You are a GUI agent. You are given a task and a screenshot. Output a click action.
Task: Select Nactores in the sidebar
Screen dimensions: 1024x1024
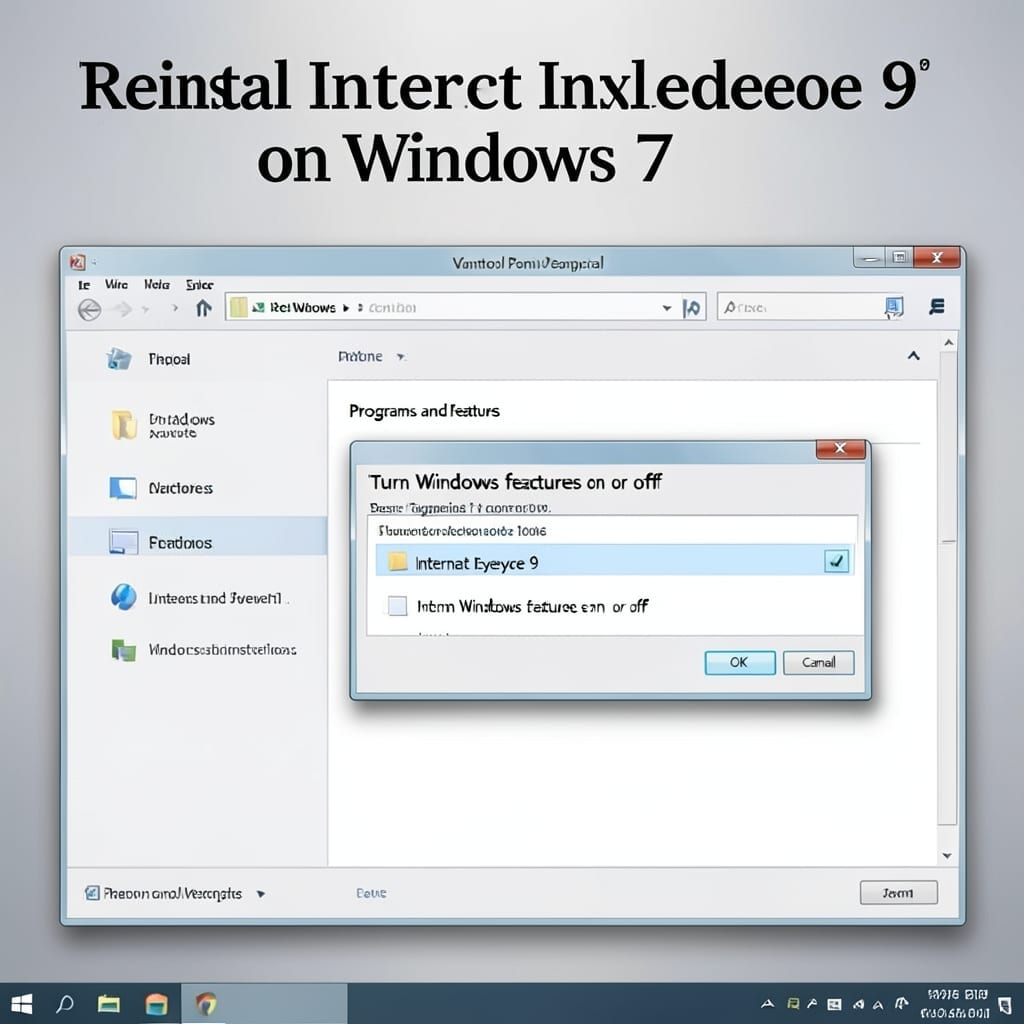(x=180, y=488)
